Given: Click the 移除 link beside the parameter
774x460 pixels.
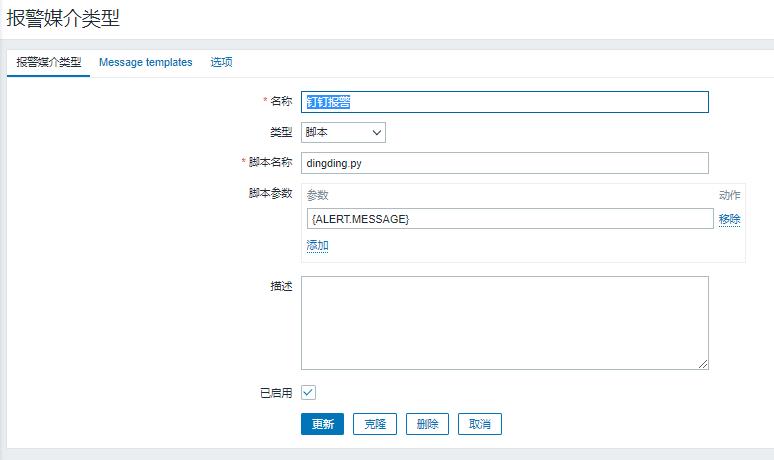Looking at the screenshot, I should tap(729, 219).
